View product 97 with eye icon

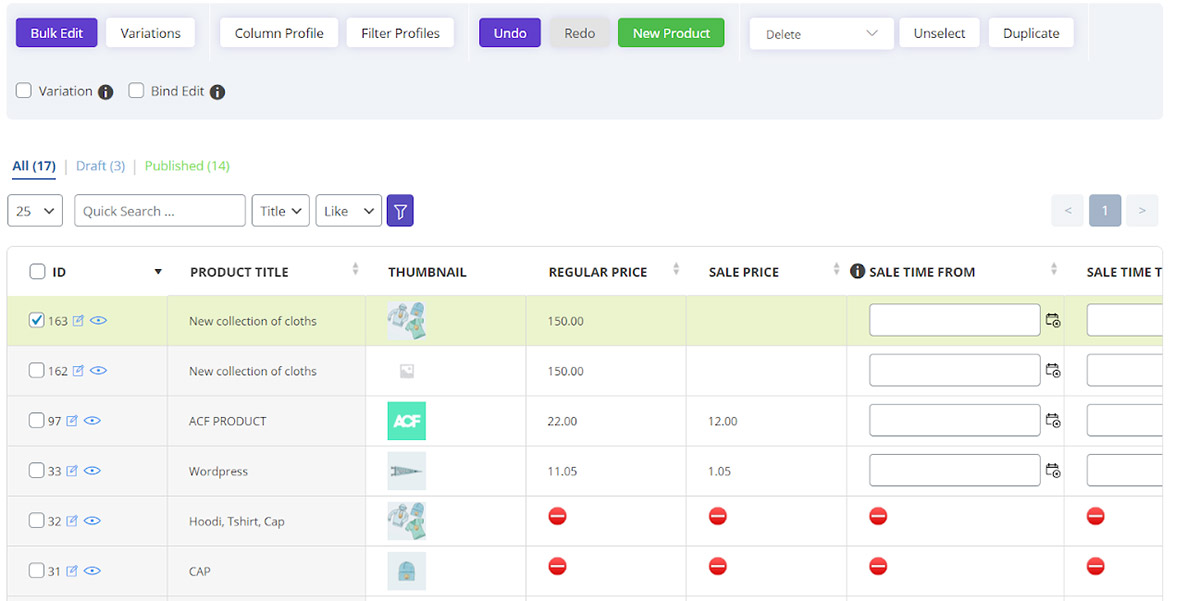92,421
